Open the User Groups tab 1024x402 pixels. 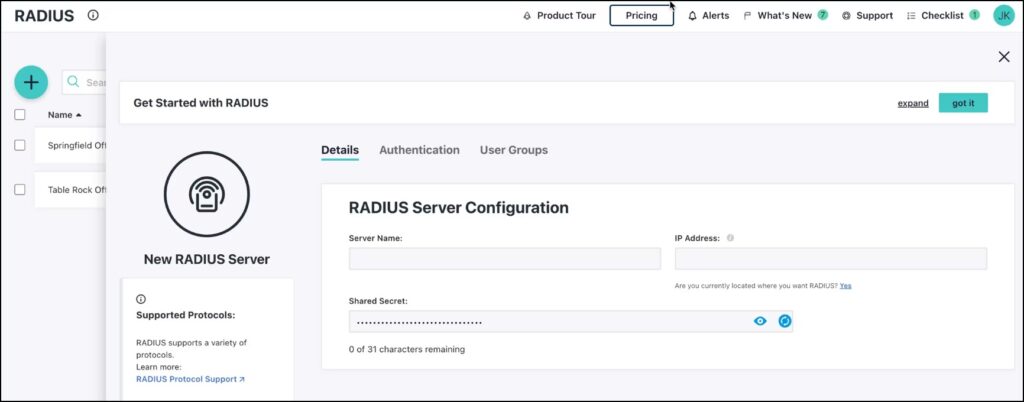(513, 150)
